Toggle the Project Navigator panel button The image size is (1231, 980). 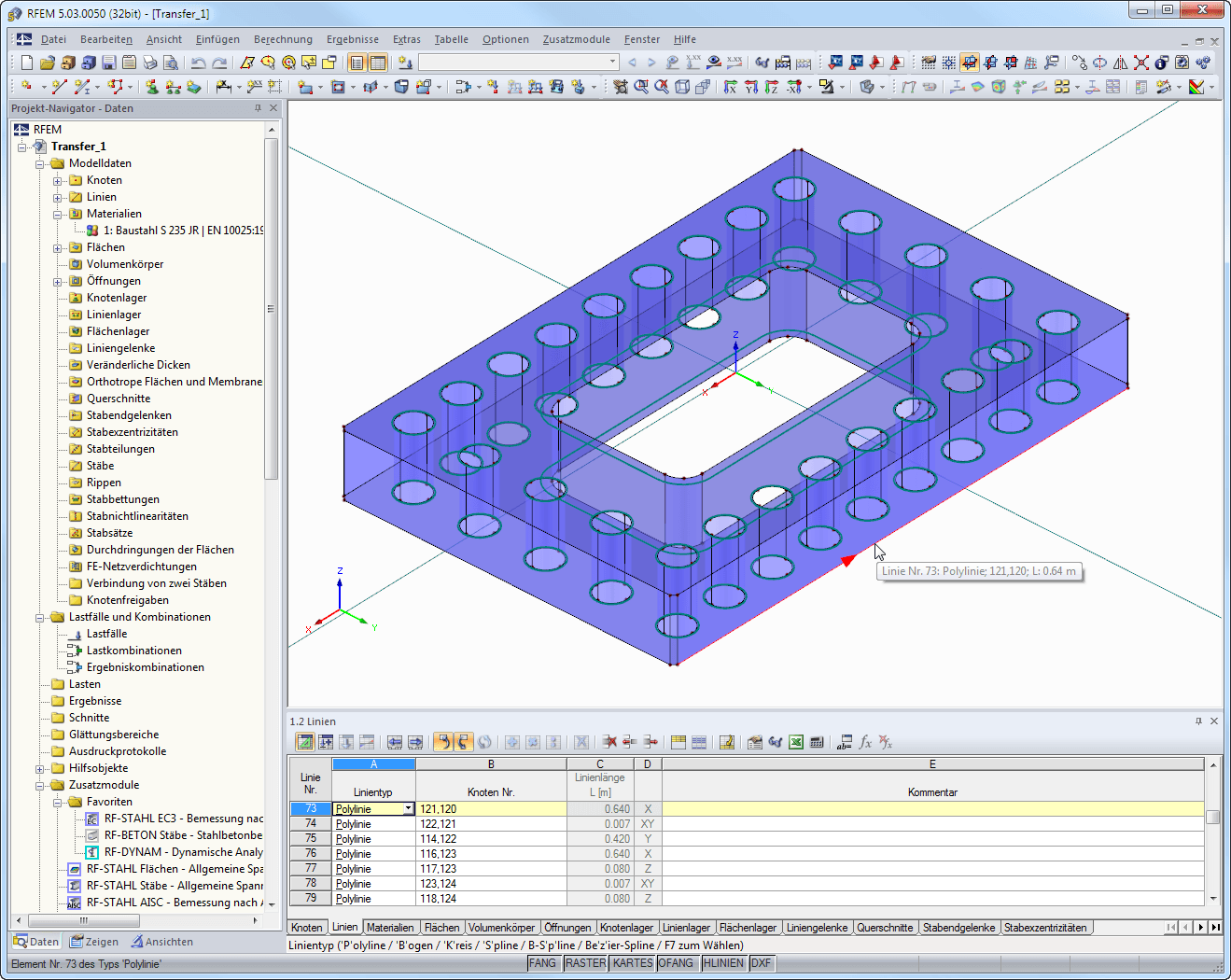tap(357, 63)
